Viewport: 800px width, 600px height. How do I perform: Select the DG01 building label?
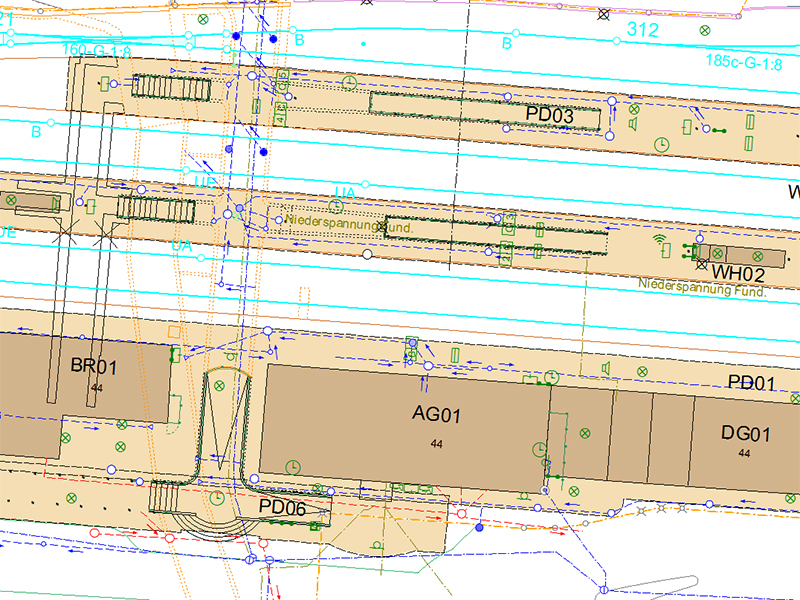click(746, 434)
